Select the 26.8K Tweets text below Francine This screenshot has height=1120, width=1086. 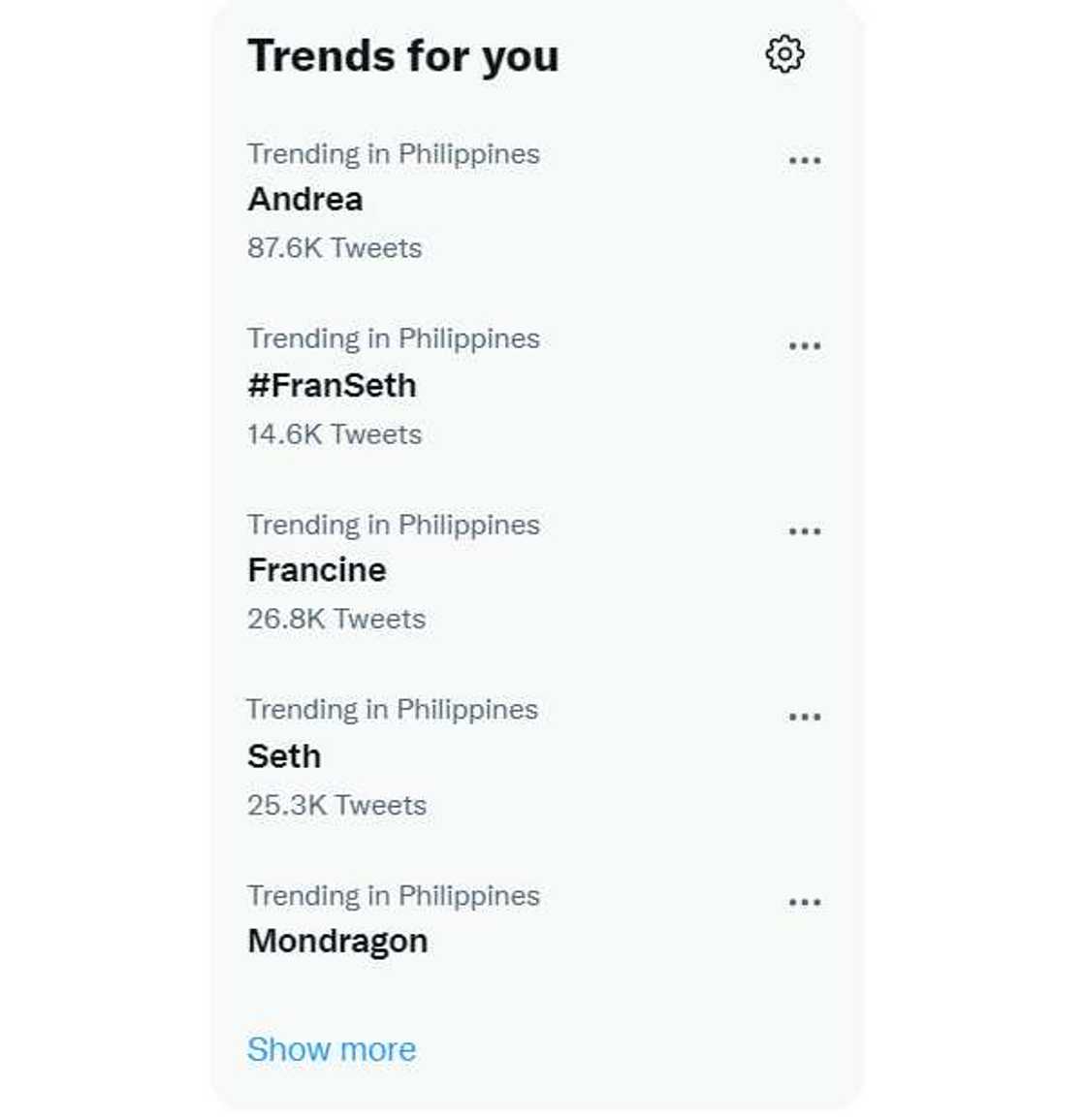tap(336, 619)
